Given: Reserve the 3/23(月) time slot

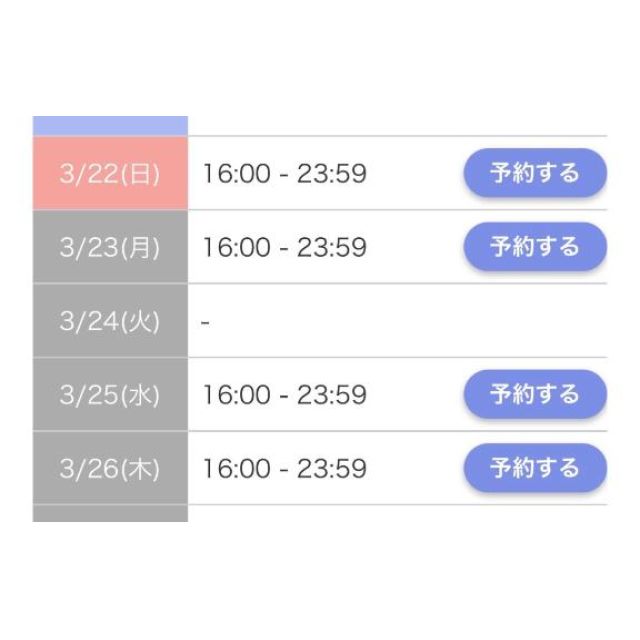Looking at the screenshot, I should pos(534,247).
